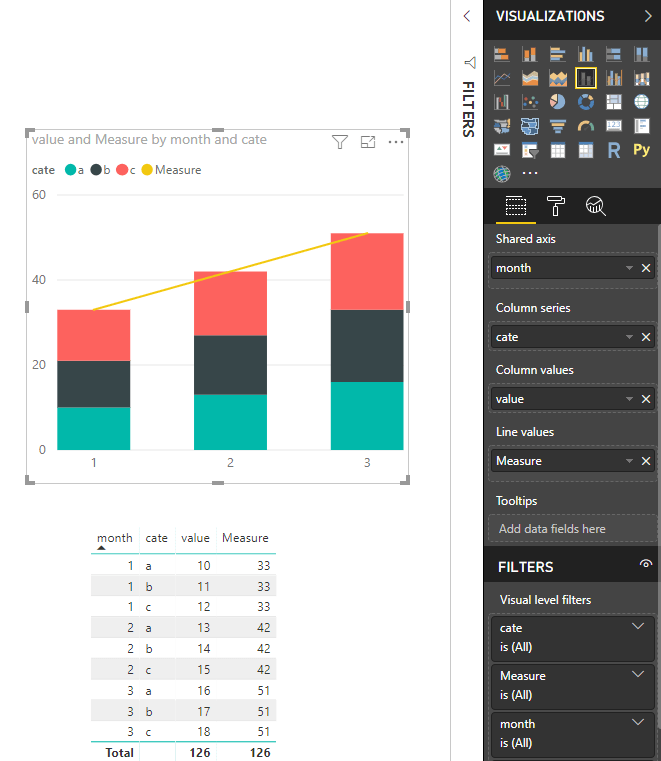Select the Stacked bar chart visual

pos(502,54)
